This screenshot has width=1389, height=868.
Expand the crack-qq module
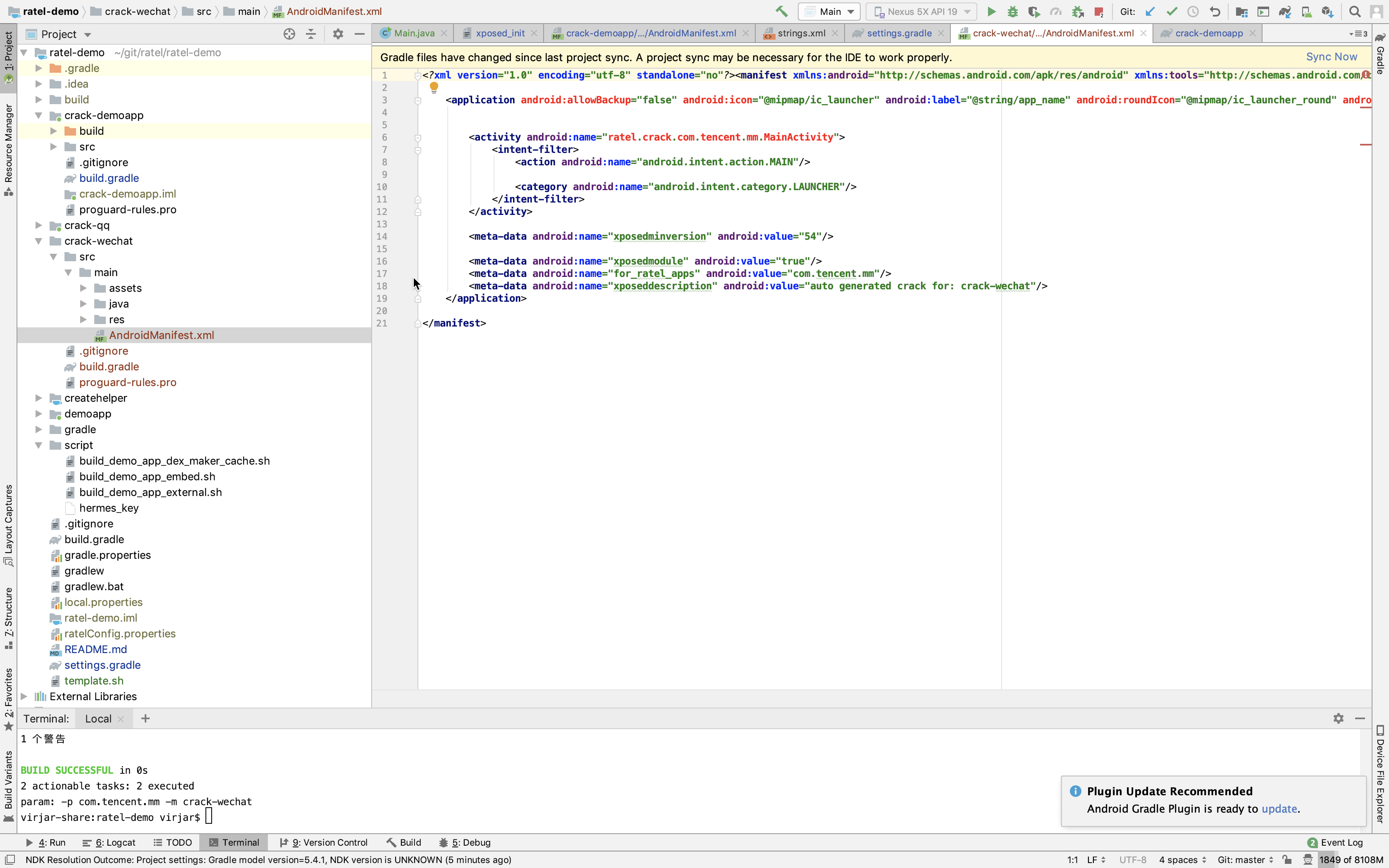pyautogui.click(x=38, y=226)
